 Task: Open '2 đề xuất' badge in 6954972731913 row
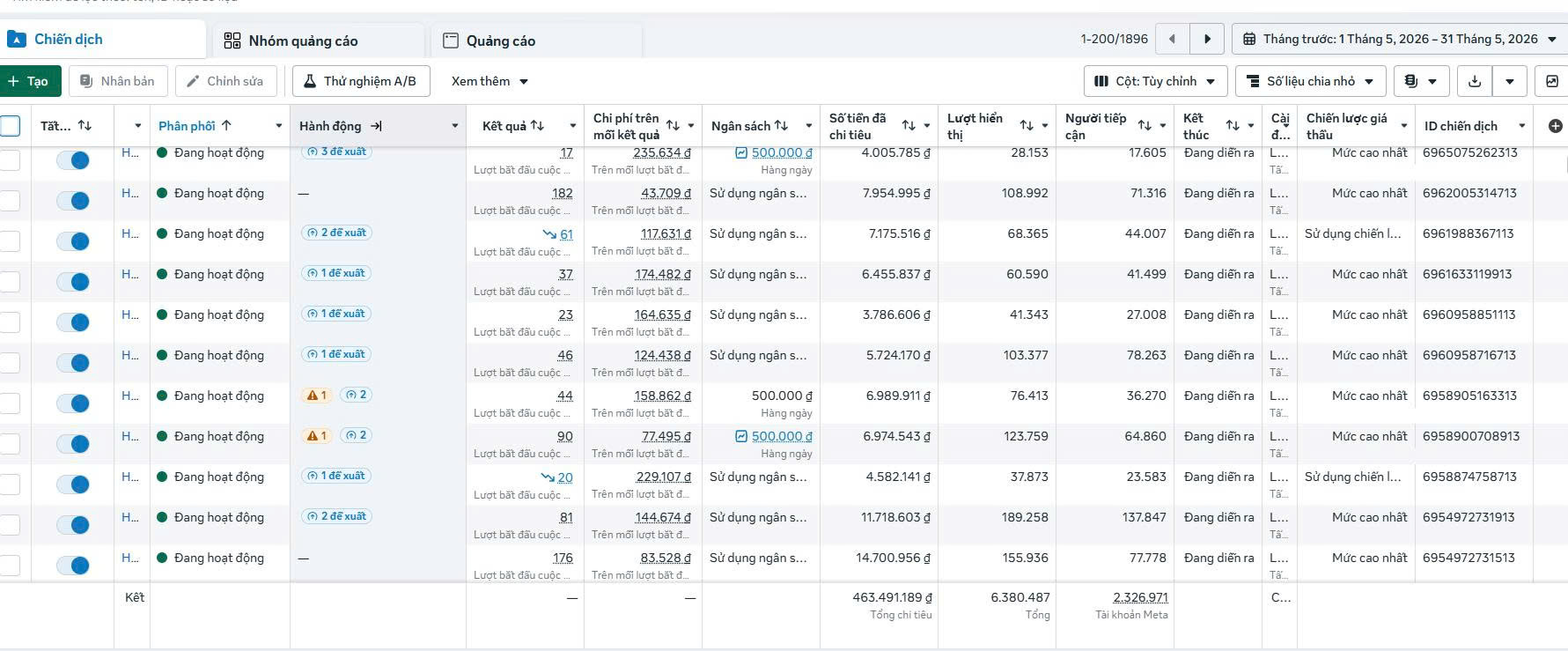click(336, 517)
